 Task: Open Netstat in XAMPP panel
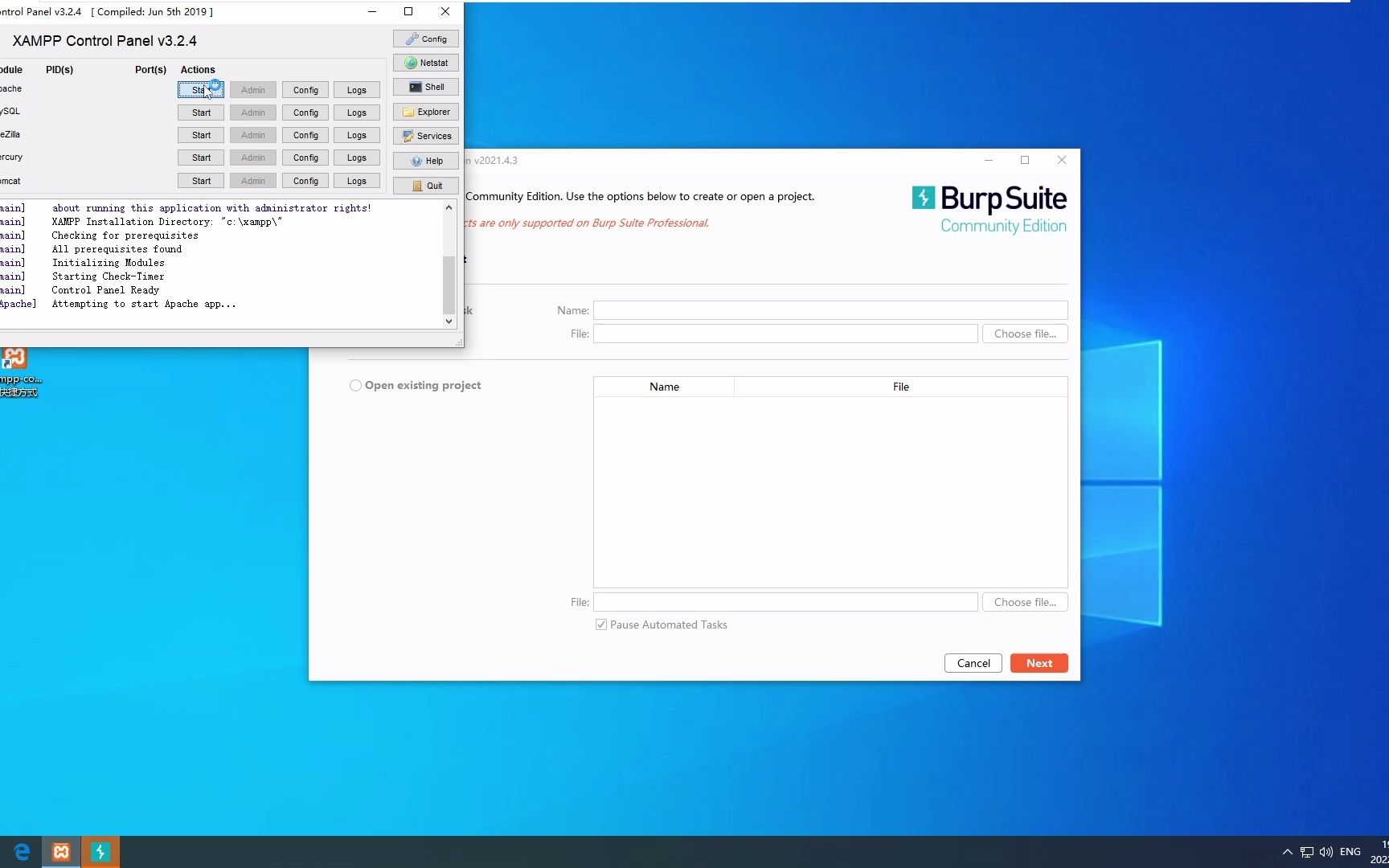point(425,63)
